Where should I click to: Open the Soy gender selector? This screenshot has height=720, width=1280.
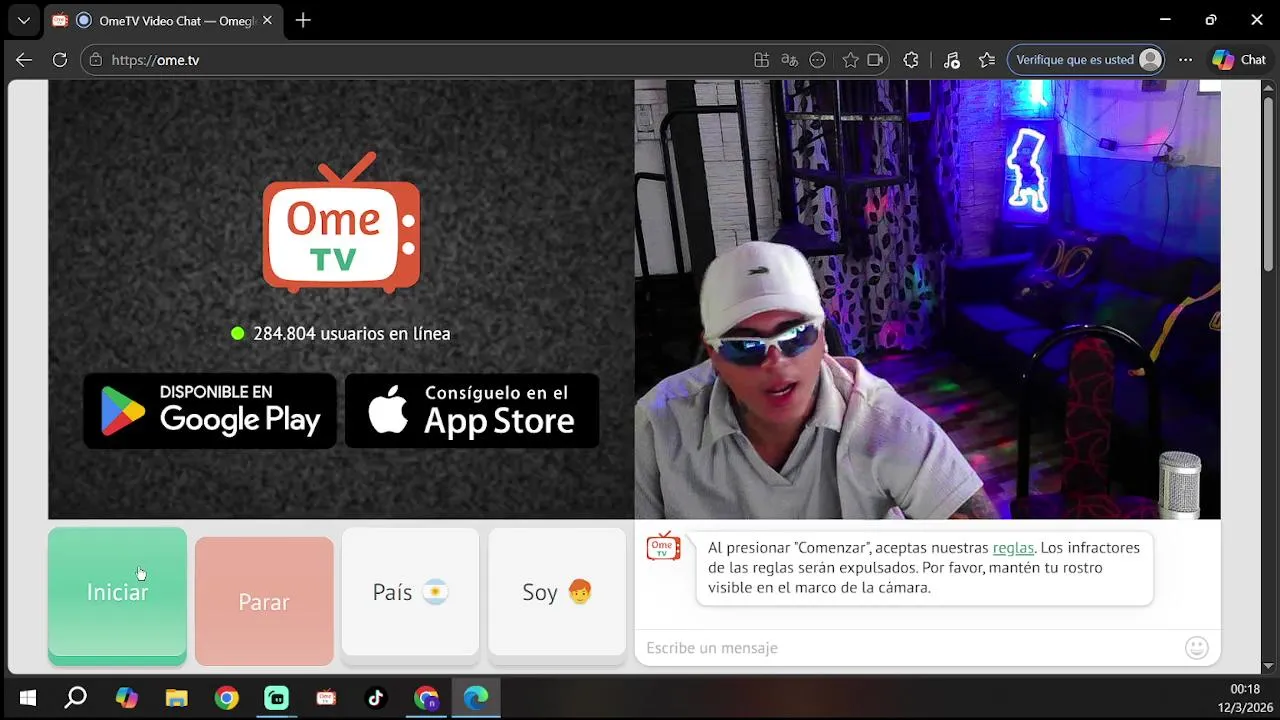coord(557,592)
